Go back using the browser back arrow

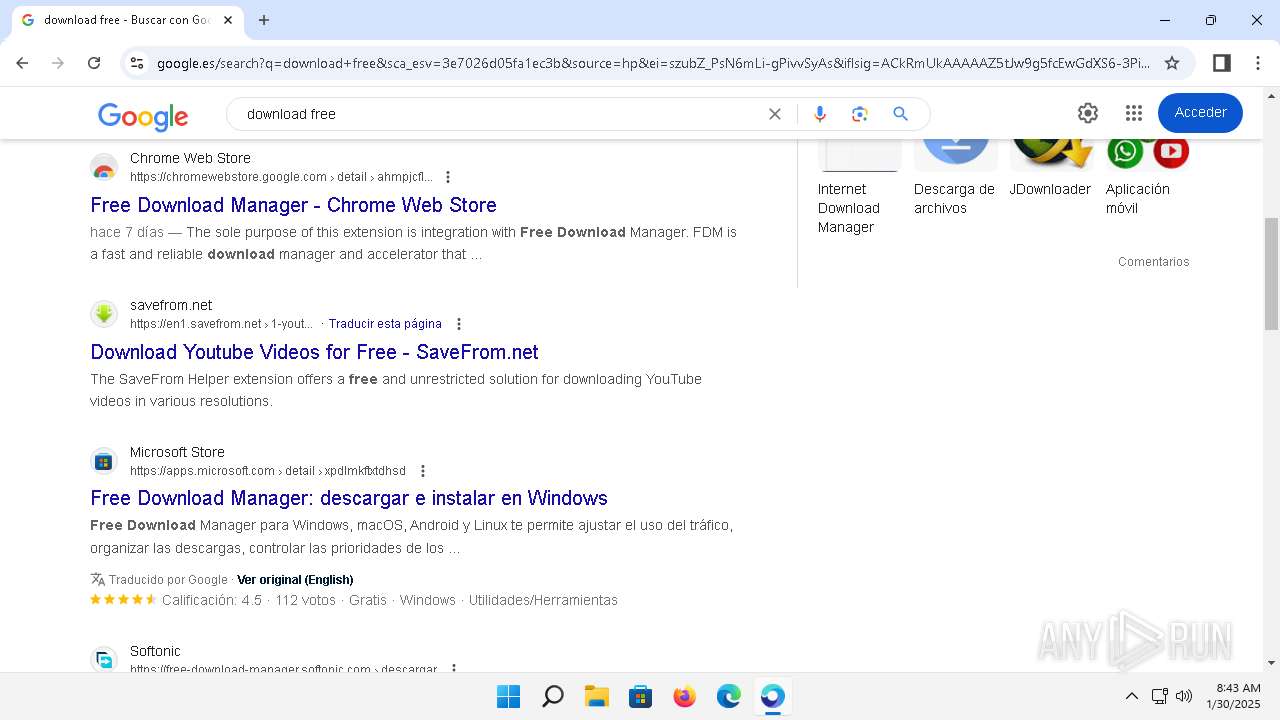click(x=22, y=63)
